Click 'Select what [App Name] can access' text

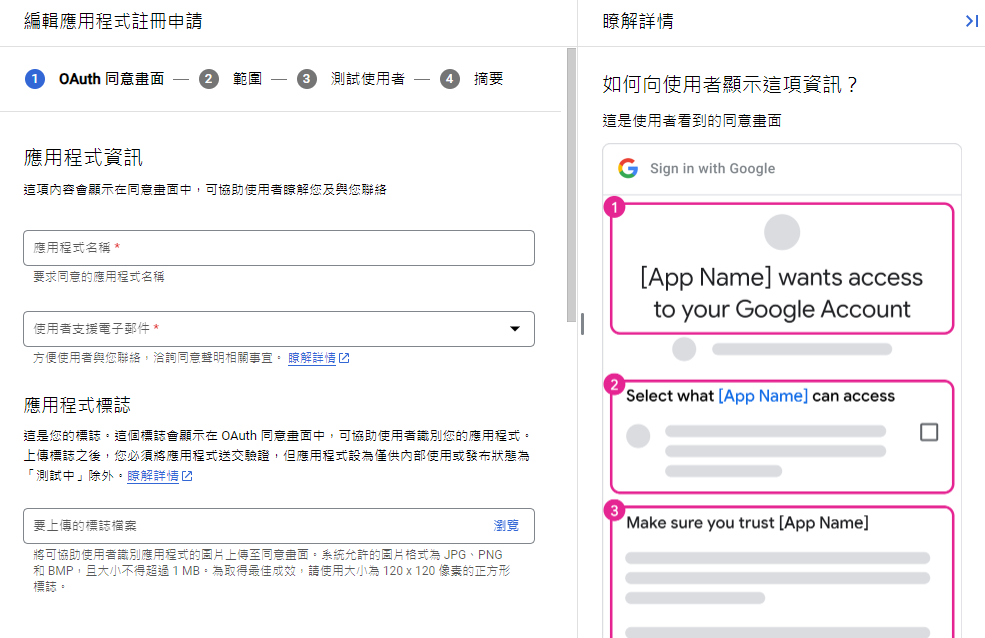click(x=760, y=396)
